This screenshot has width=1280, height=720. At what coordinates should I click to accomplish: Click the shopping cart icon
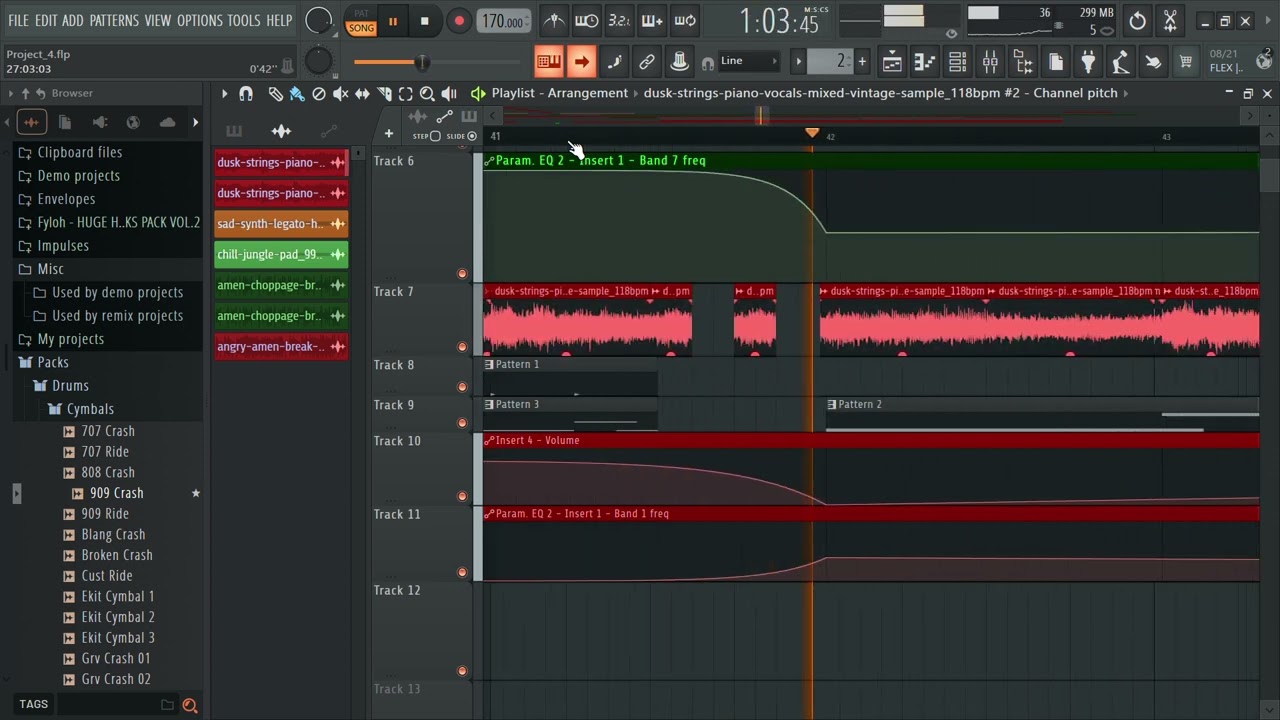click(1186, 62)
